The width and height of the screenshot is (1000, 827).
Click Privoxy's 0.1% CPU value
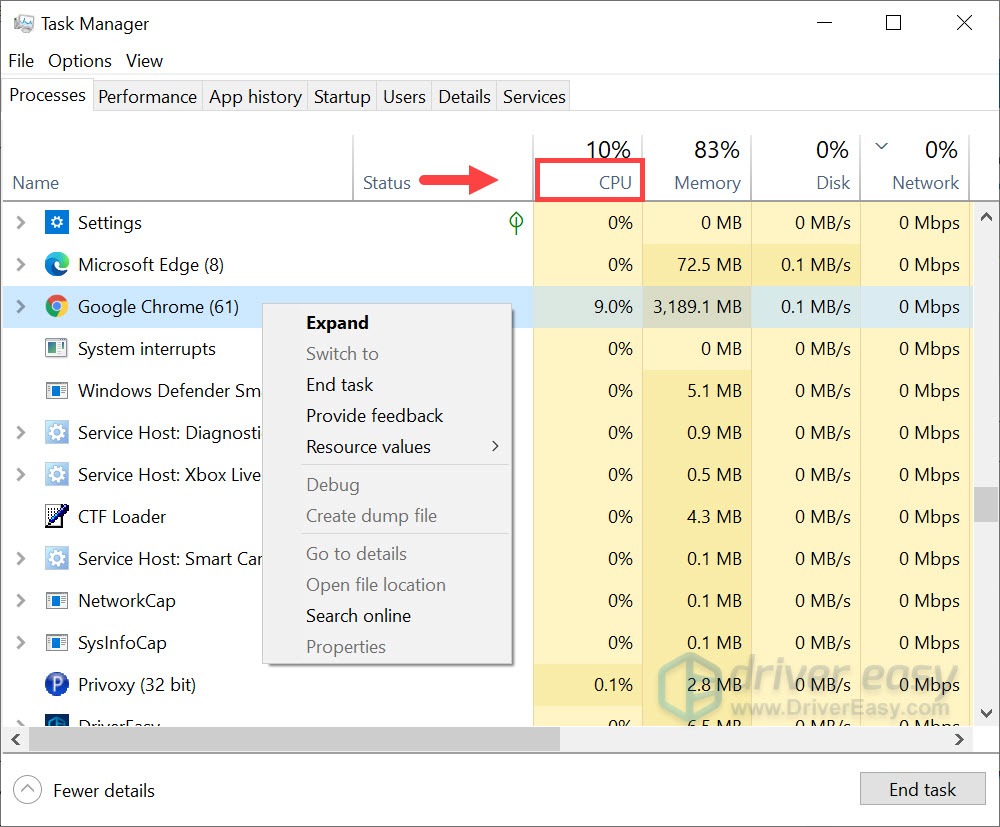[x=613, y=685]
